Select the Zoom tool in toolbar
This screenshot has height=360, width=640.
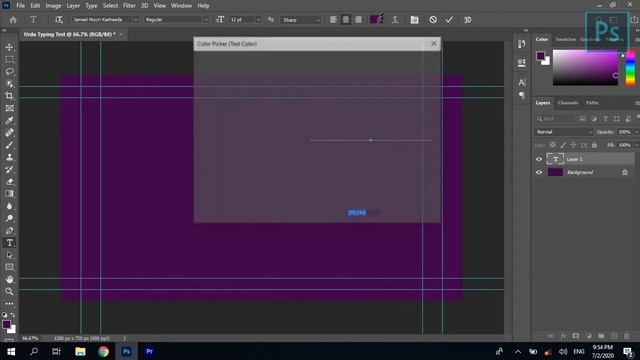[9, 291]
